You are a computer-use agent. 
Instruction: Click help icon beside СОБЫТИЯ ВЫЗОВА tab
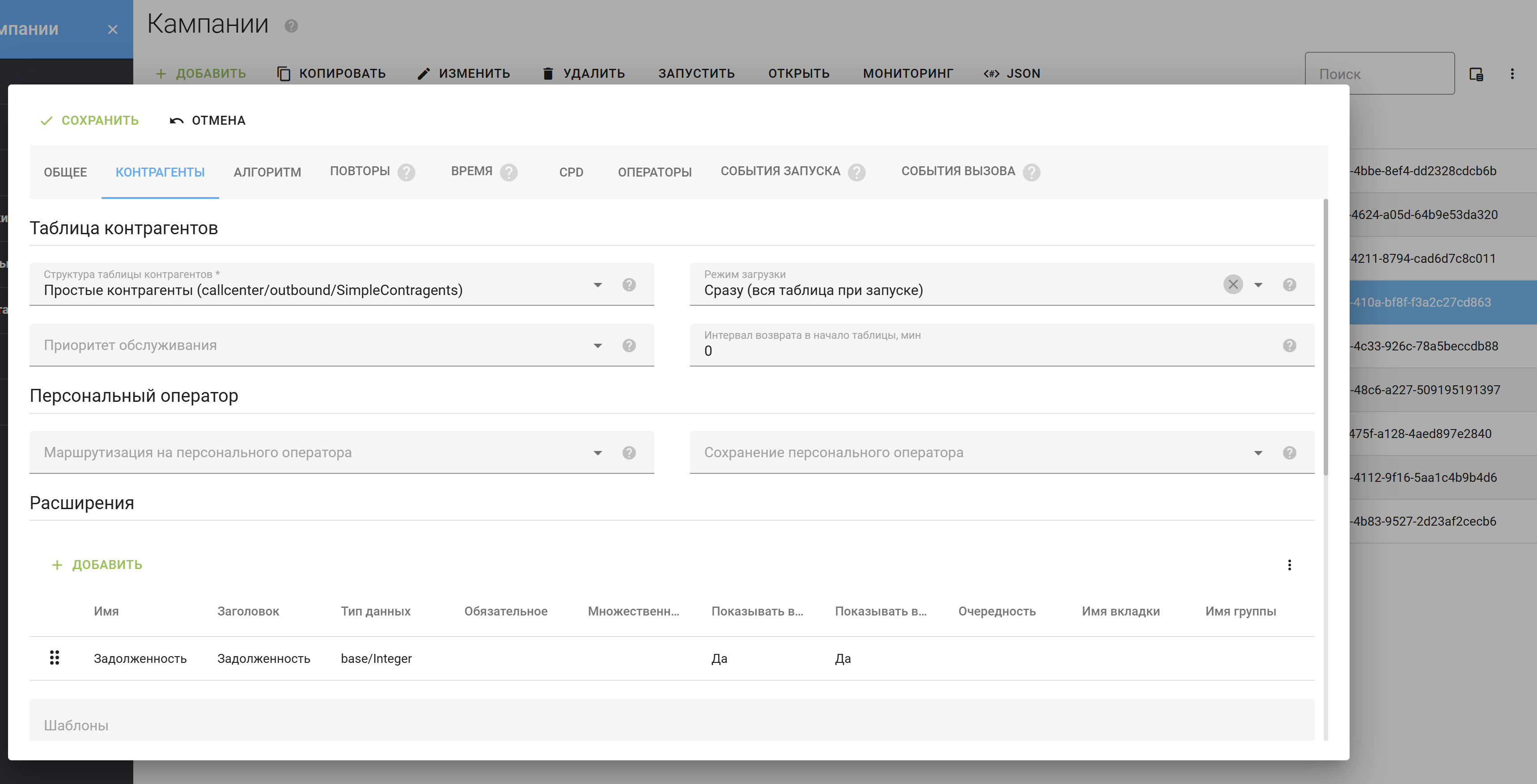1031,172
